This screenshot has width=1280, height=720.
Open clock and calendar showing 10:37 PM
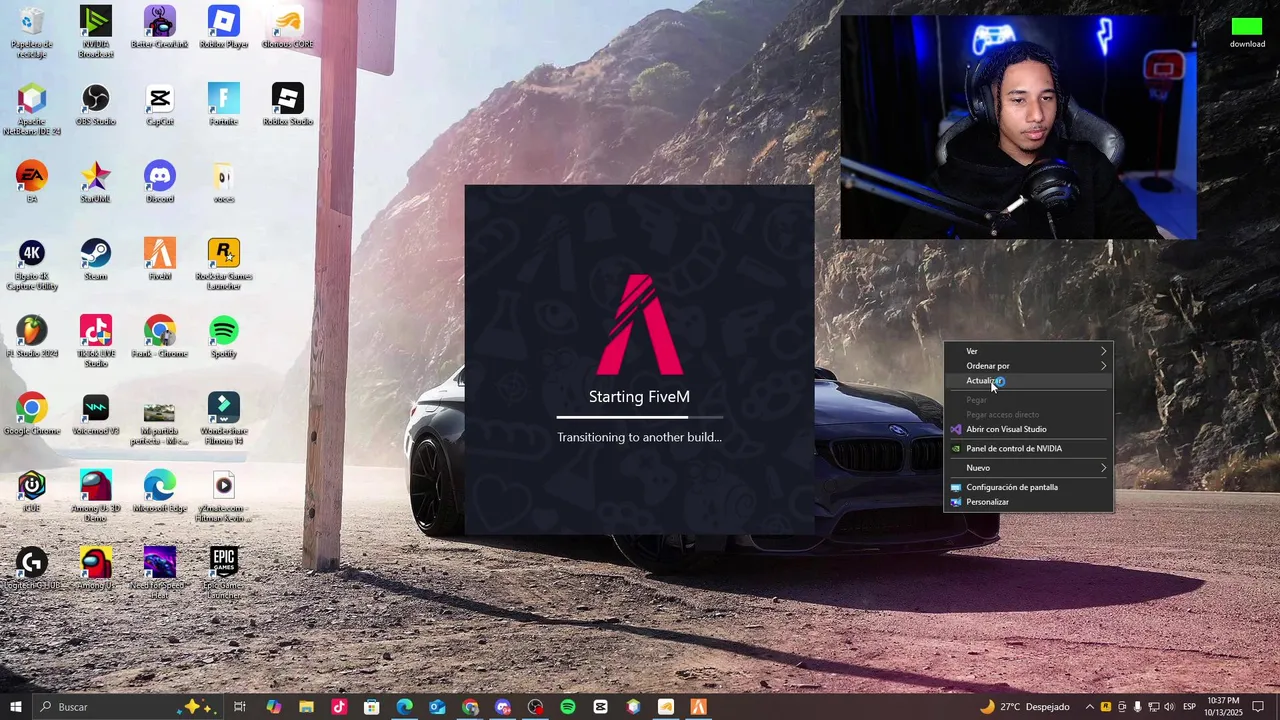[x=1224, y=707]
